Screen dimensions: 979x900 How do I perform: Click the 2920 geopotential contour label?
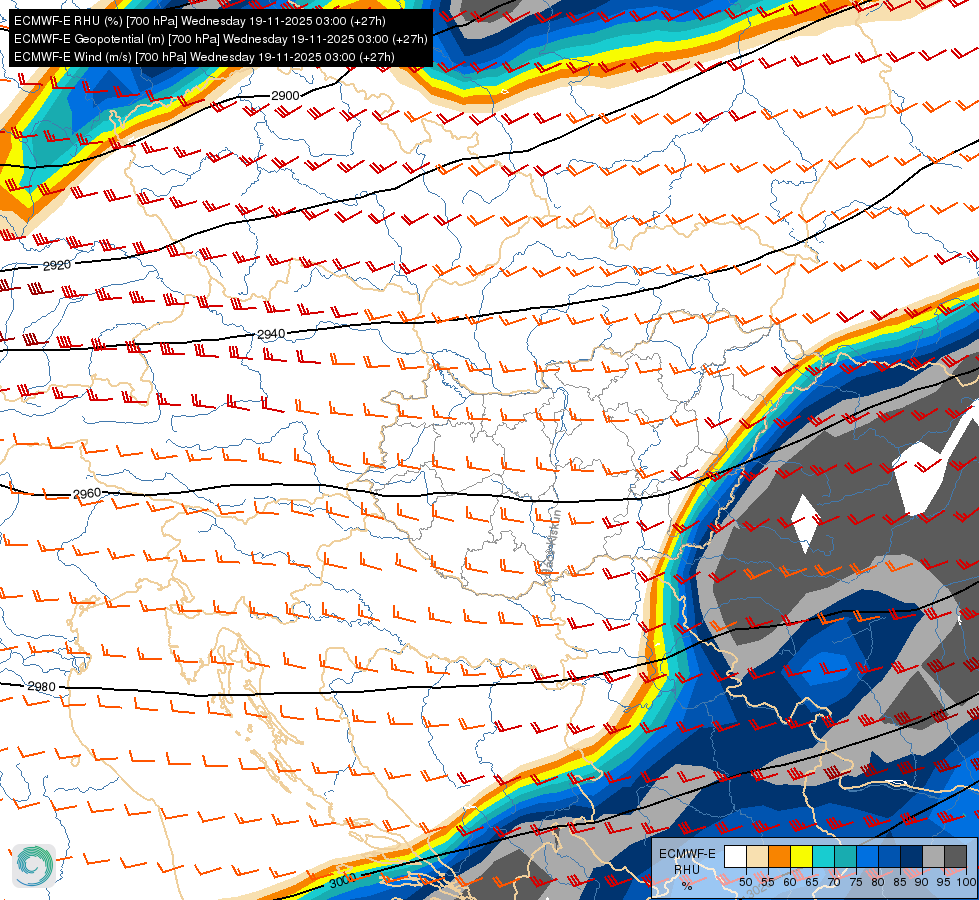point(57,265)
